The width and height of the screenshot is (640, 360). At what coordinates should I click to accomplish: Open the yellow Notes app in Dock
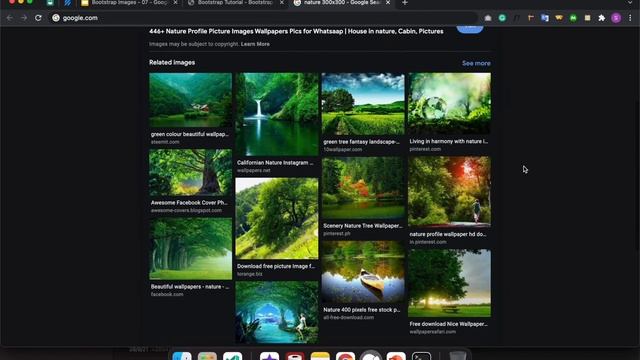pyautogui.click(x=320, y=356)
